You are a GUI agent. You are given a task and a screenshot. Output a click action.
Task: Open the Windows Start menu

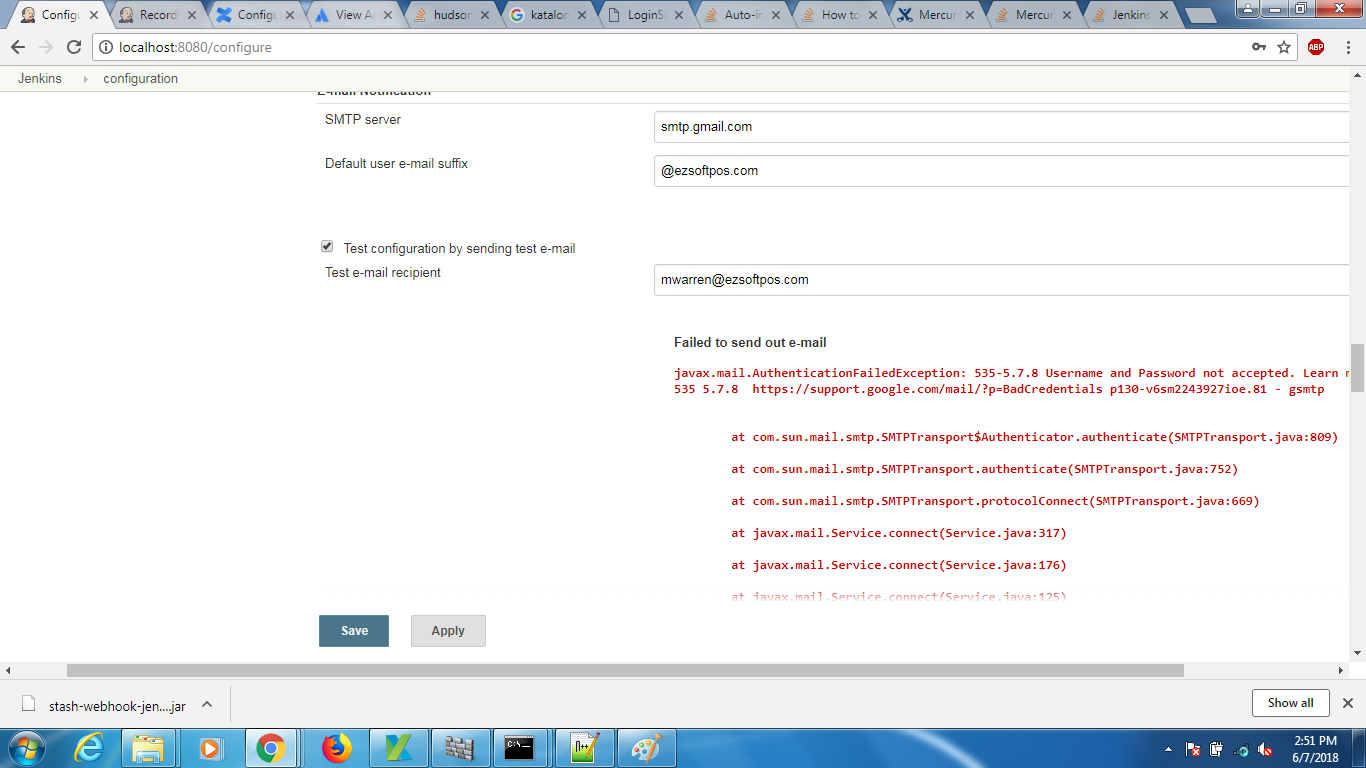pos(26,748)
